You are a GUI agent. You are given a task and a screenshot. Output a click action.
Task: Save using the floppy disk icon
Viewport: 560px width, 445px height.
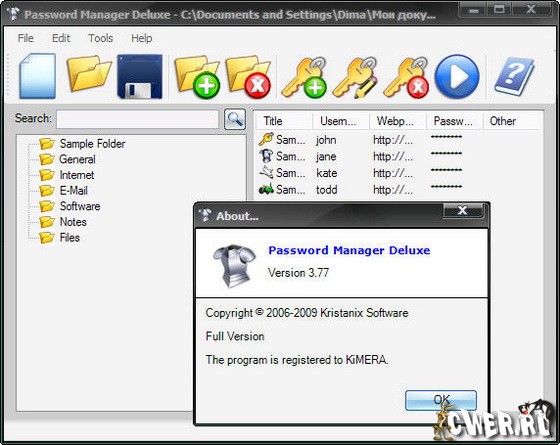(140, 76)
